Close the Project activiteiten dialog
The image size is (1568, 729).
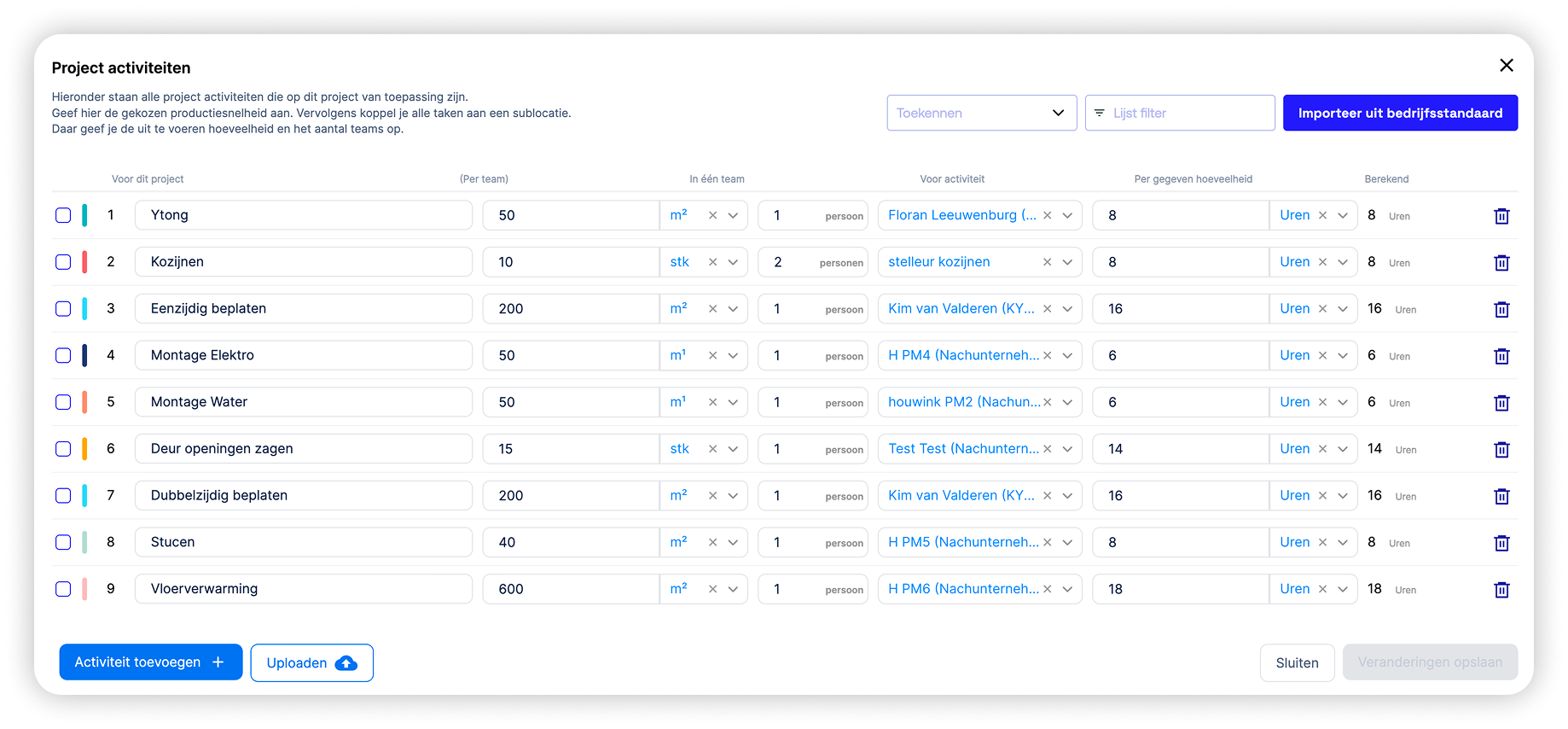1507,66
